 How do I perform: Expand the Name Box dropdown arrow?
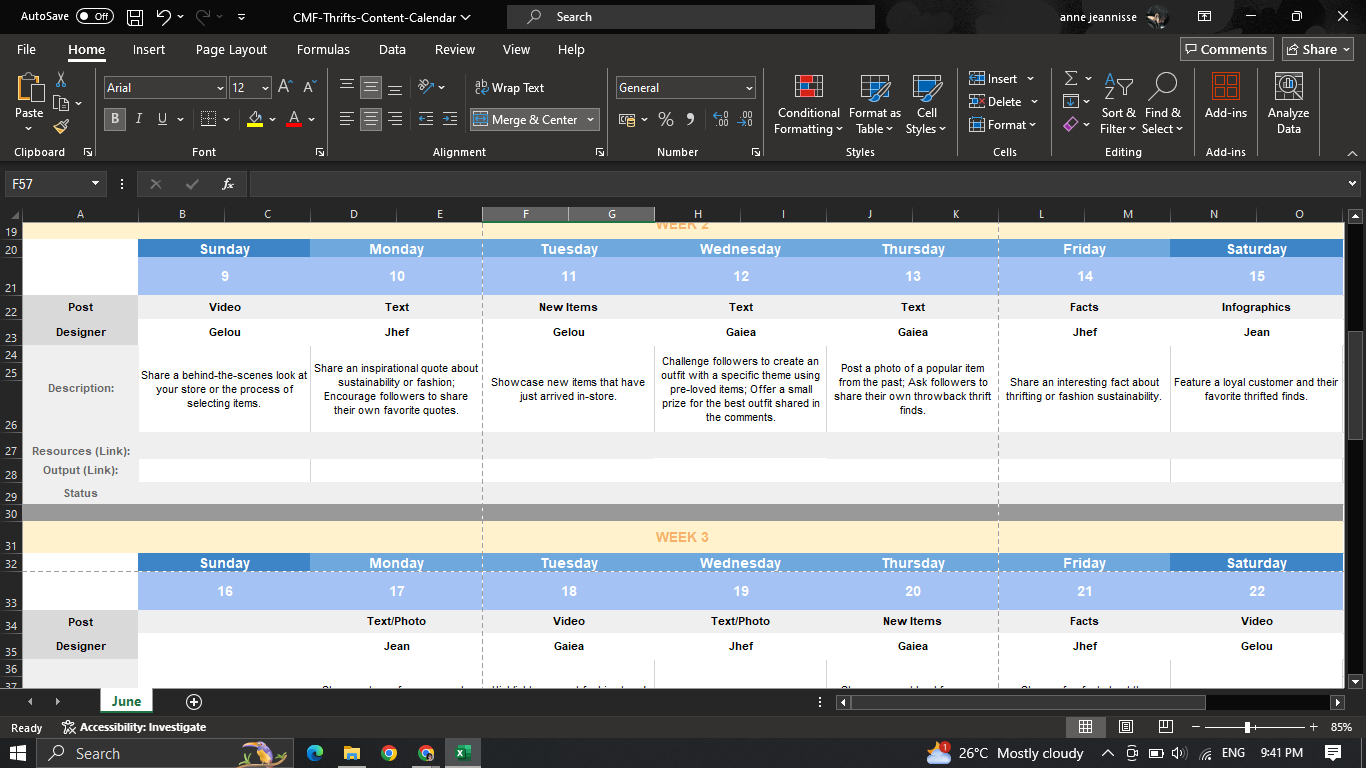(96, 184)
